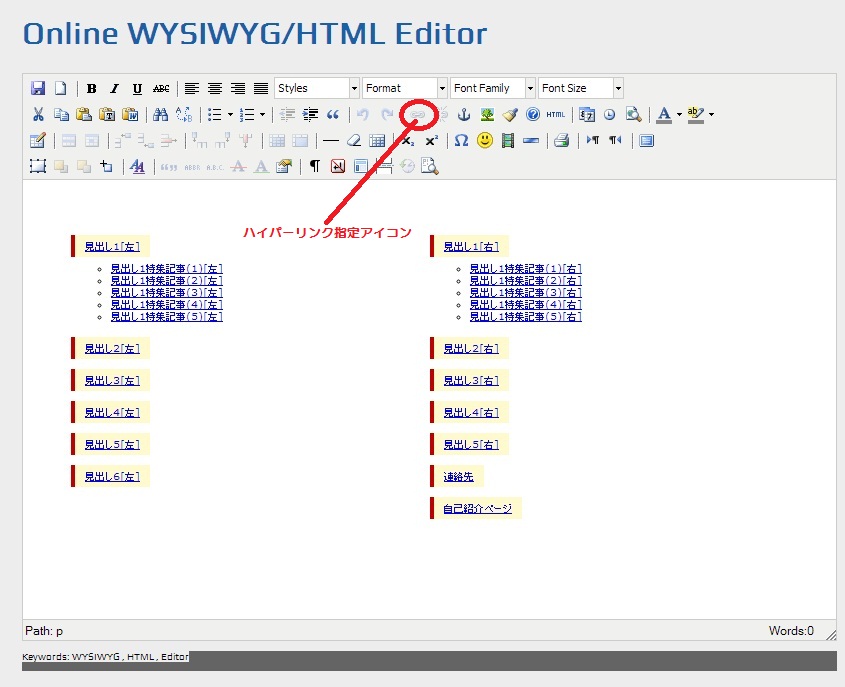Click the Cut scissors icon

[x=38, y=114]
